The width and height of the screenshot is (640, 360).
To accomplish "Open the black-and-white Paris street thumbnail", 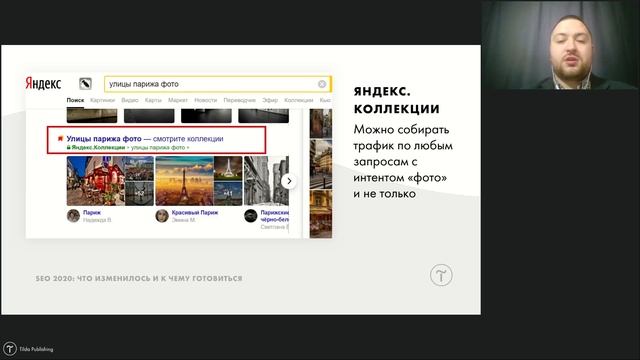I will 266,181.
